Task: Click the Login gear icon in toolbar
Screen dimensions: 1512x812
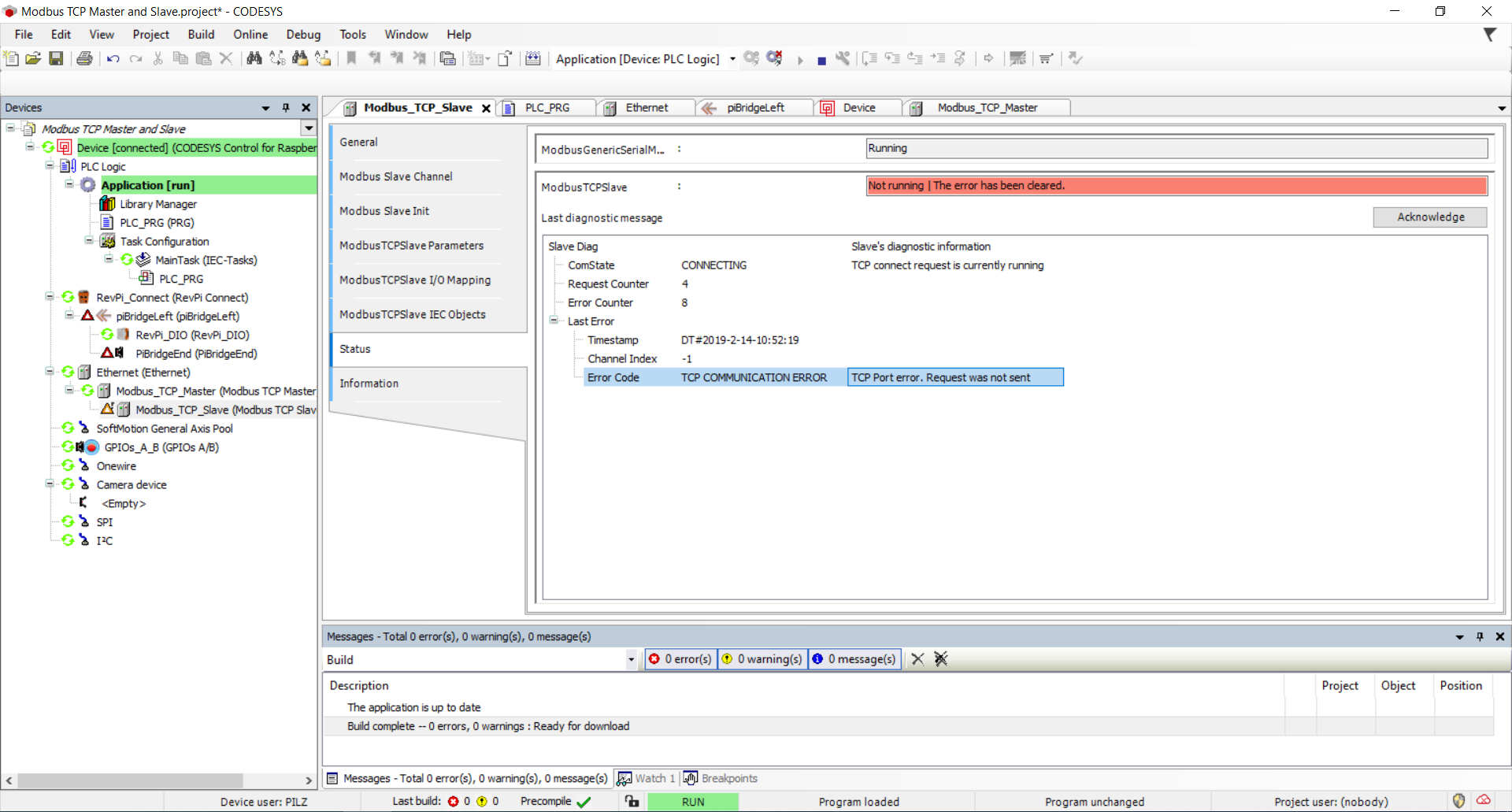Action: coord(752,58)
